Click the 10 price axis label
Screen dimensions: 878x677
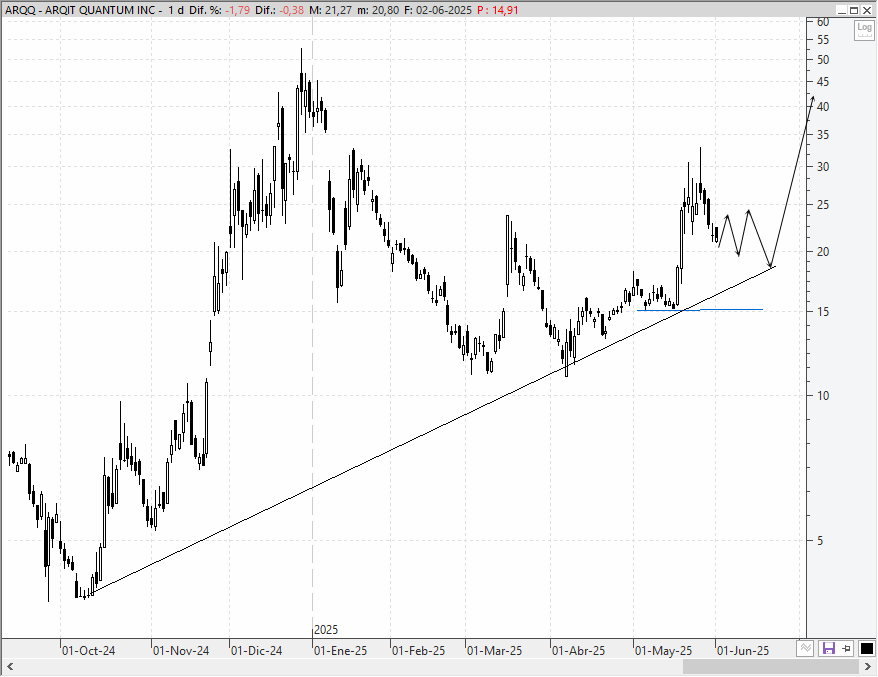coord(823,396)
